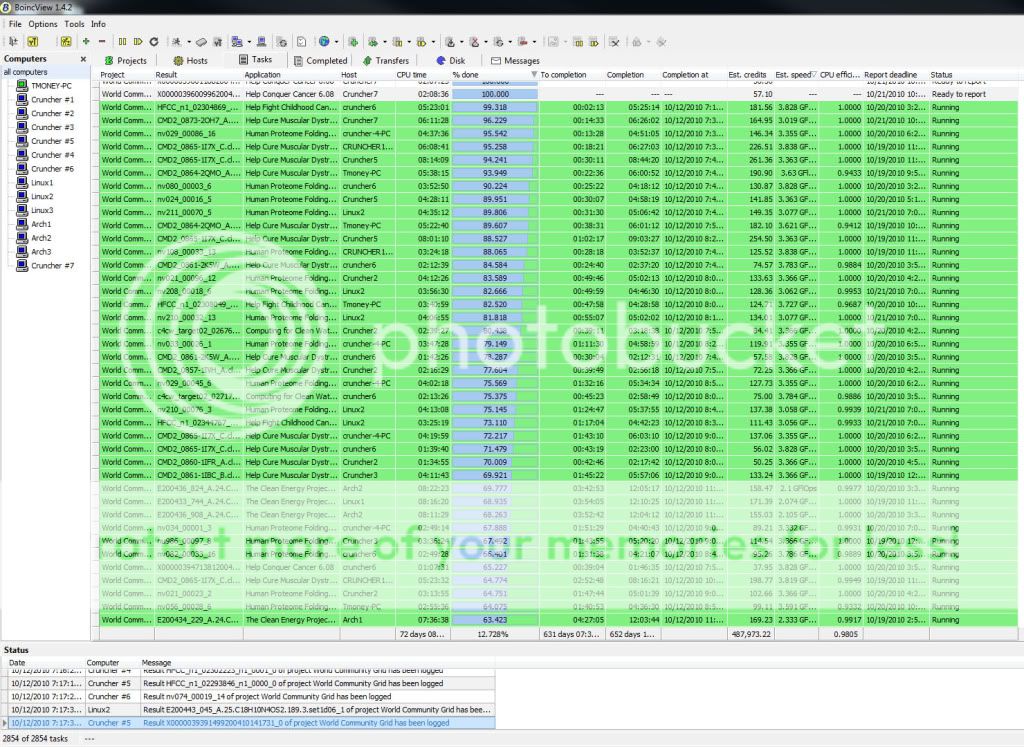The width and height of the screenshot is (1024, 747).
Task: Switch to the Completed tab
Action: point(320,61)
